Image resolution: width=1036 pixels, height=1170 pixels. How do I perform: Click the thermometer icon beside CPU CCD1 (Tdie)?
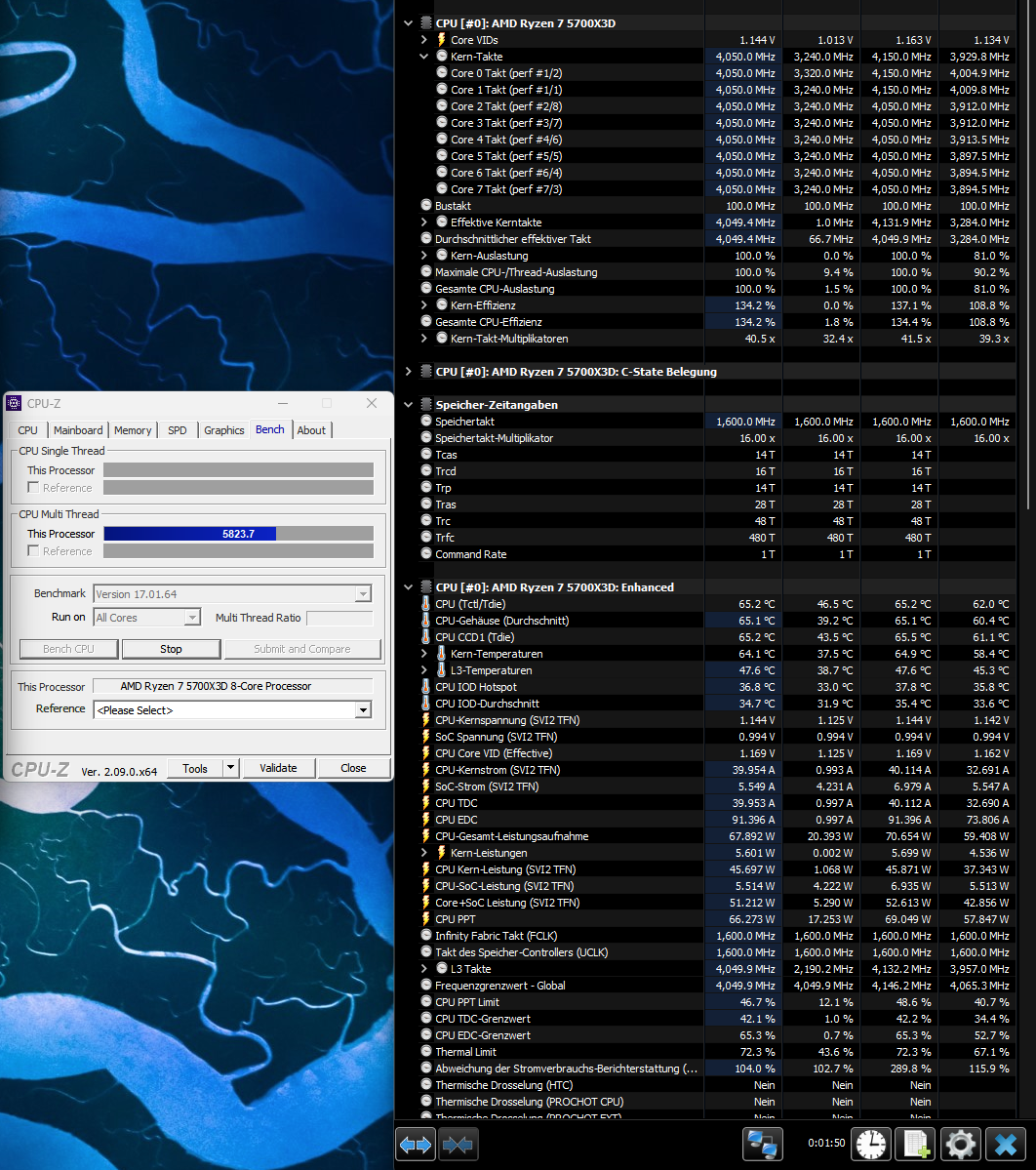(x=426, y=636)
